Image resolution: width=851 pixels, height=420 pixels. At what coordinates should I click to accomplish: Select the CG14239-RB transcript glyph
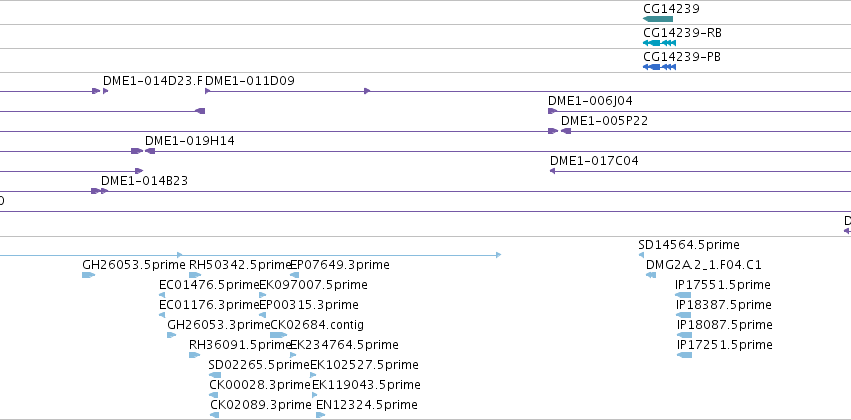[659, 43]
